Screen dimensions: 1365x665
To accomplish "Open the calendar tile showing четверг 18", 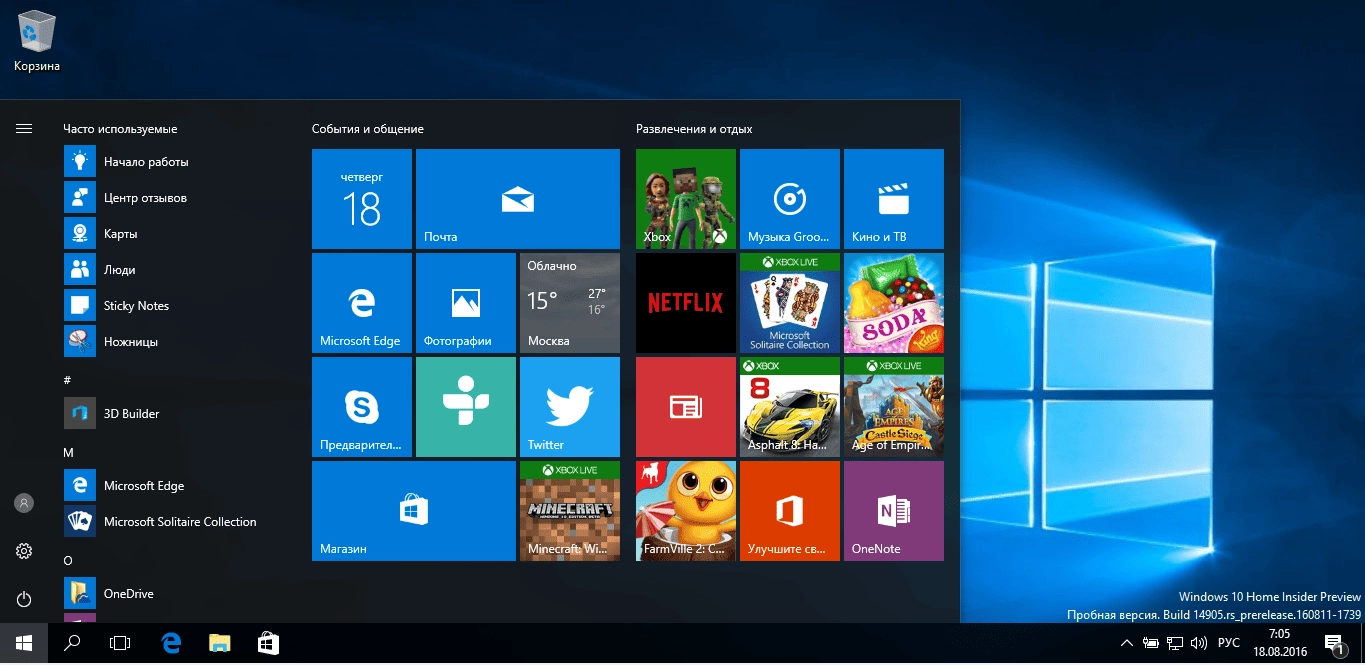I will coord(362,199).
